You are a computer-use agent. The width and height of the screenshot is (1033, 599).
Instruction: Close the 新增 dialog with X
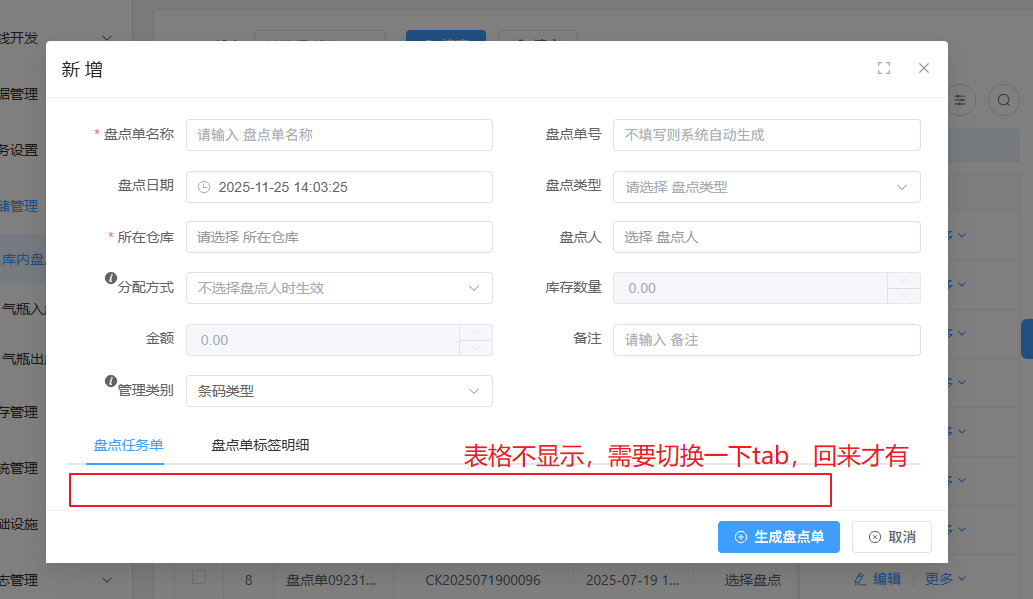924,68
